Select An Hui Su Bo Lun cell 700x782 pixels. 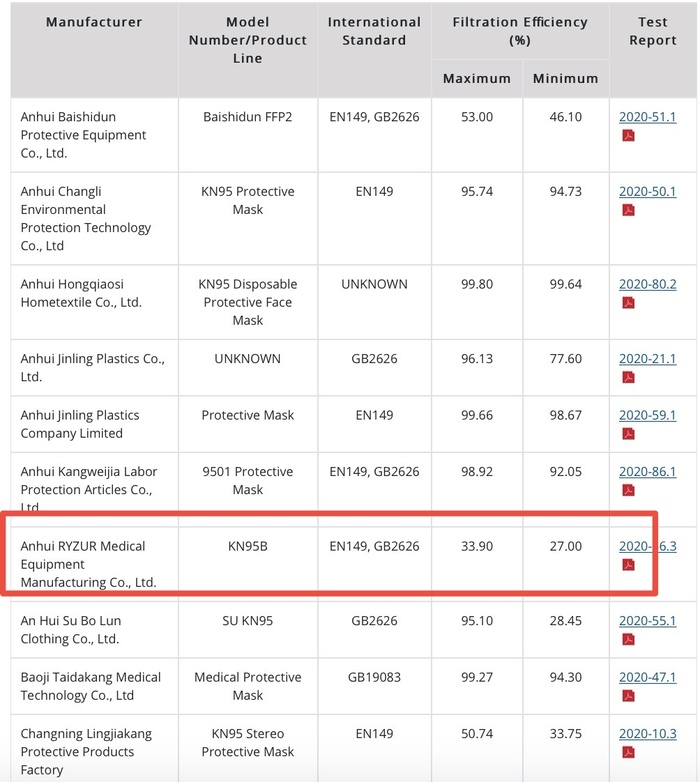pyautogui.click(x=94, y=629)
